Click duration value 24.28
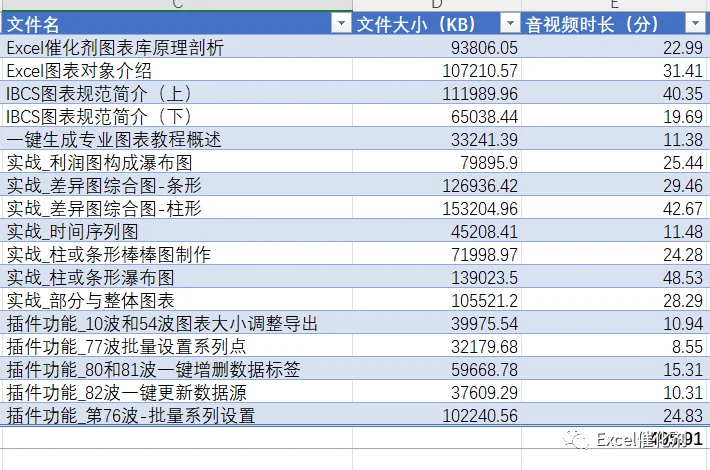The width and height of the screenshot is (710, 470). (683, 254)
